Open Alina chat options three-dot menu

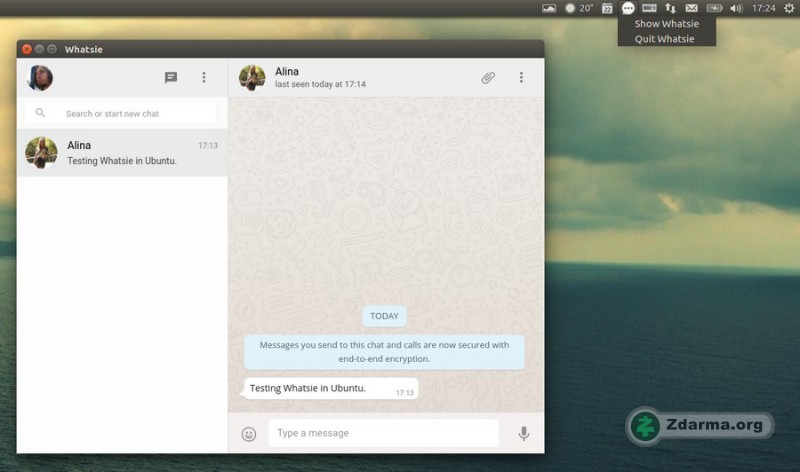pos(521,77)
